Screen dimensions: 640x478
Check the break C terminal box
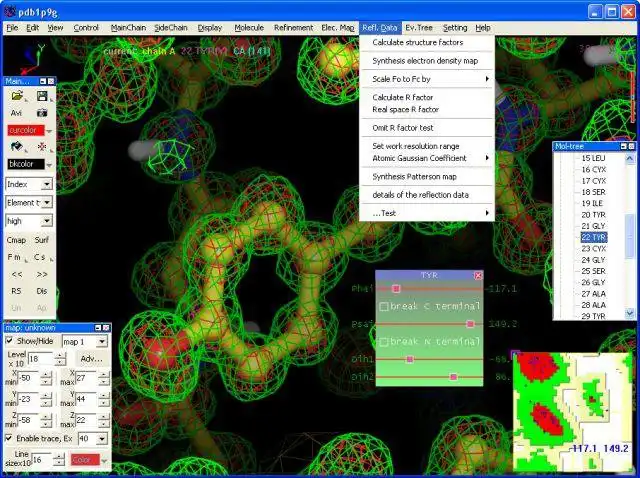(384, 306)
